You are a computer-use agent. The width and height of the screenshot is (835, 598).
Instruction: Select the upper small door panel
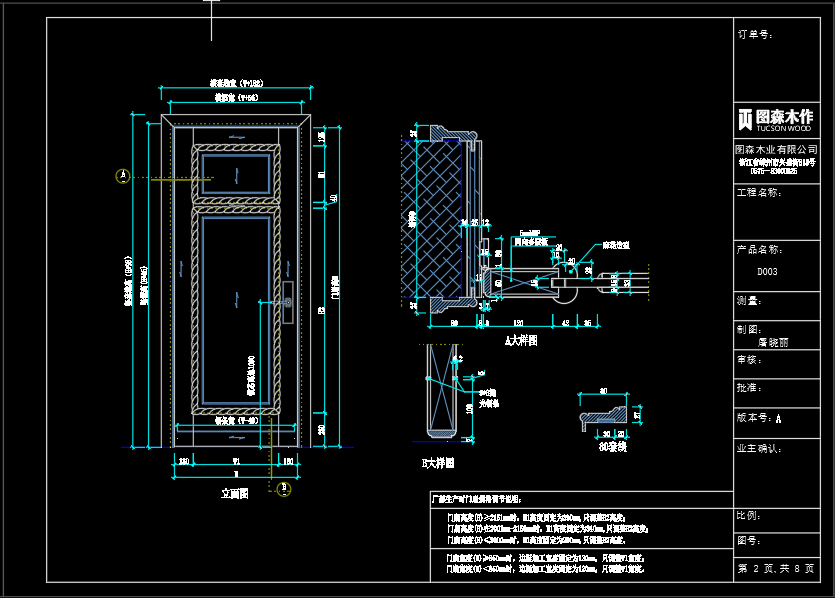[x=236, y=174]
